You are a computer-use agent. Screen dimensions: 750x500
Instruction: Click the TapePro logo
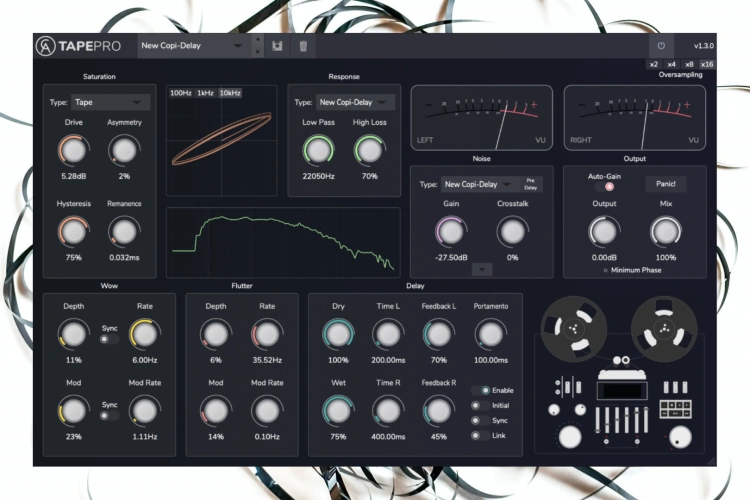78,46
